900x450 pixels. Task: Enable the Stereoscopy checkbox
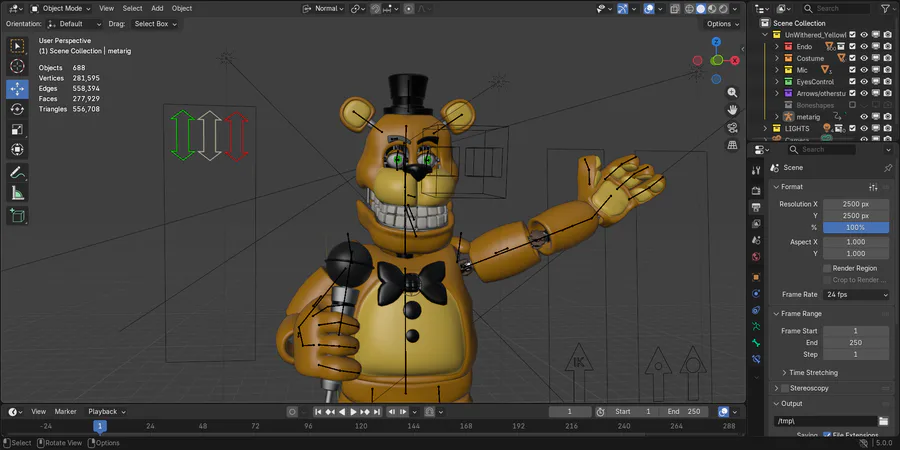point(785,389)
